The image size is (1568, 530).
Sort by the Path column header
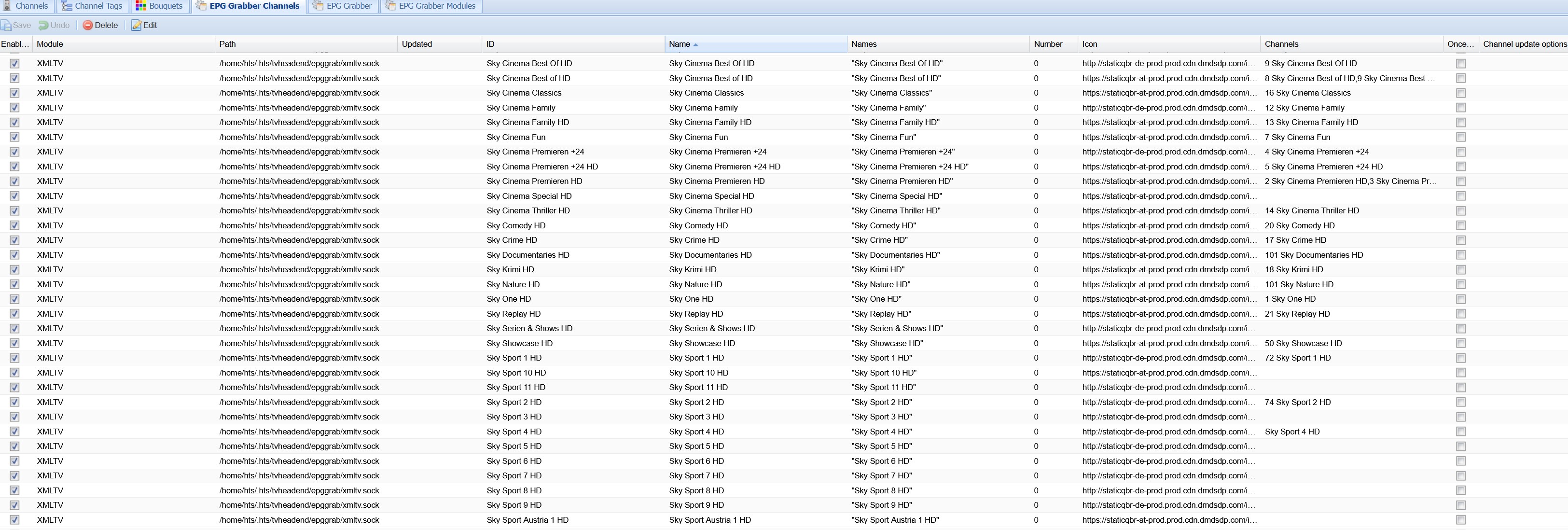[x=306, y=44]
